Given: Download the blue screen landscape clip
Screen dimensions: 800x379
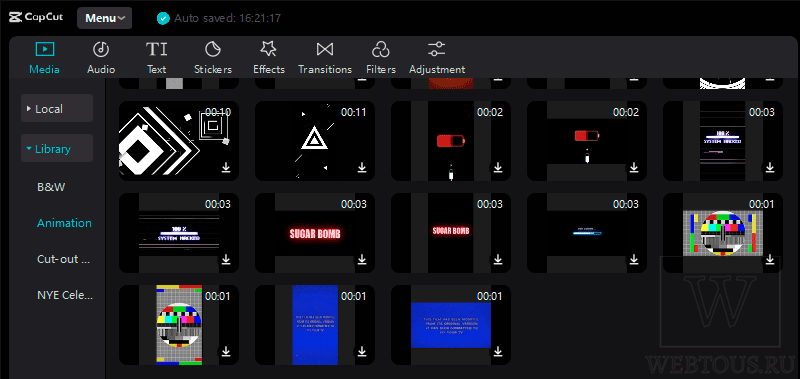Looking at the screenshot, I should point(498,351).
